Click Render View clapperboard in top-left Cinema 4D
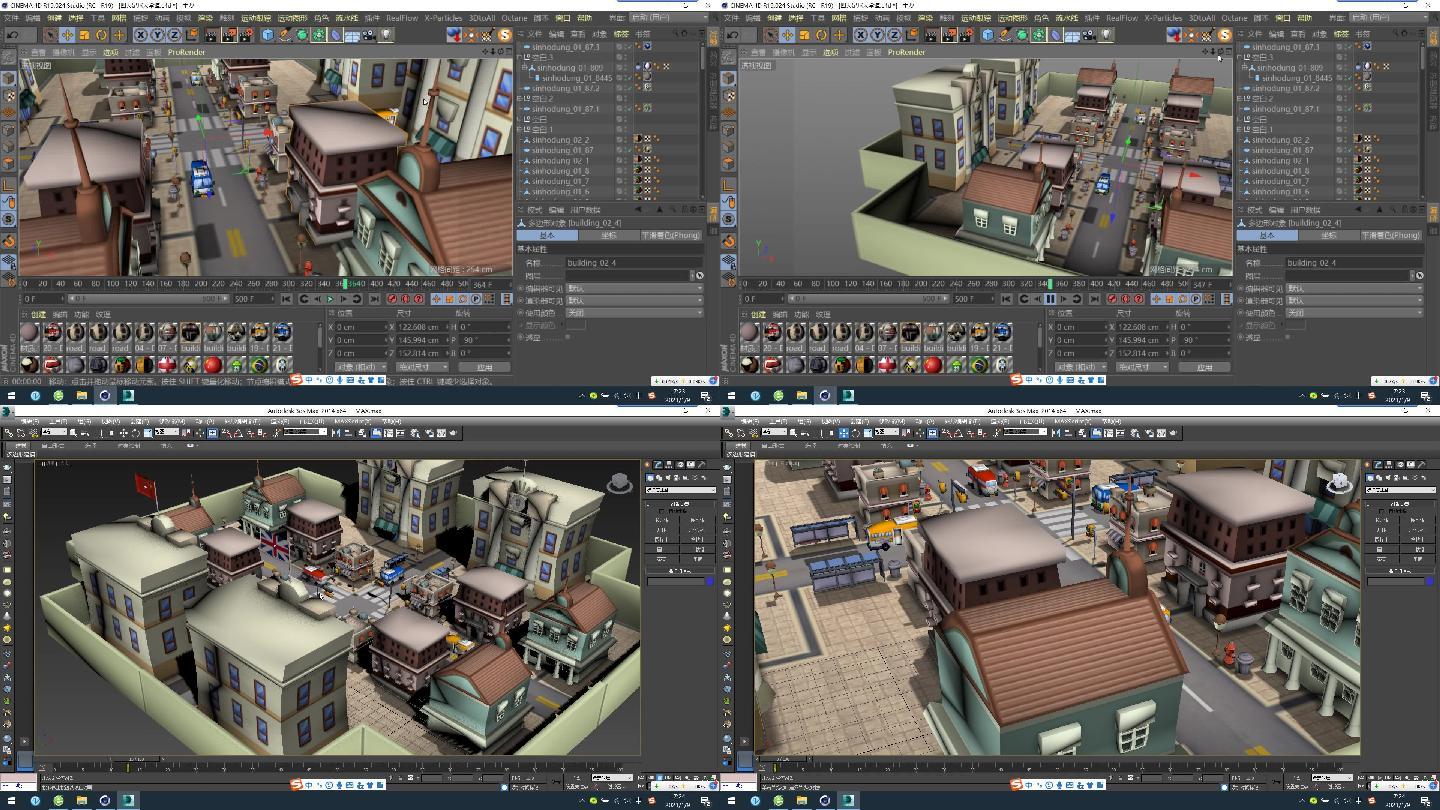The width and height of the screenshot is (1440, 810). click(x=212, y=34)
